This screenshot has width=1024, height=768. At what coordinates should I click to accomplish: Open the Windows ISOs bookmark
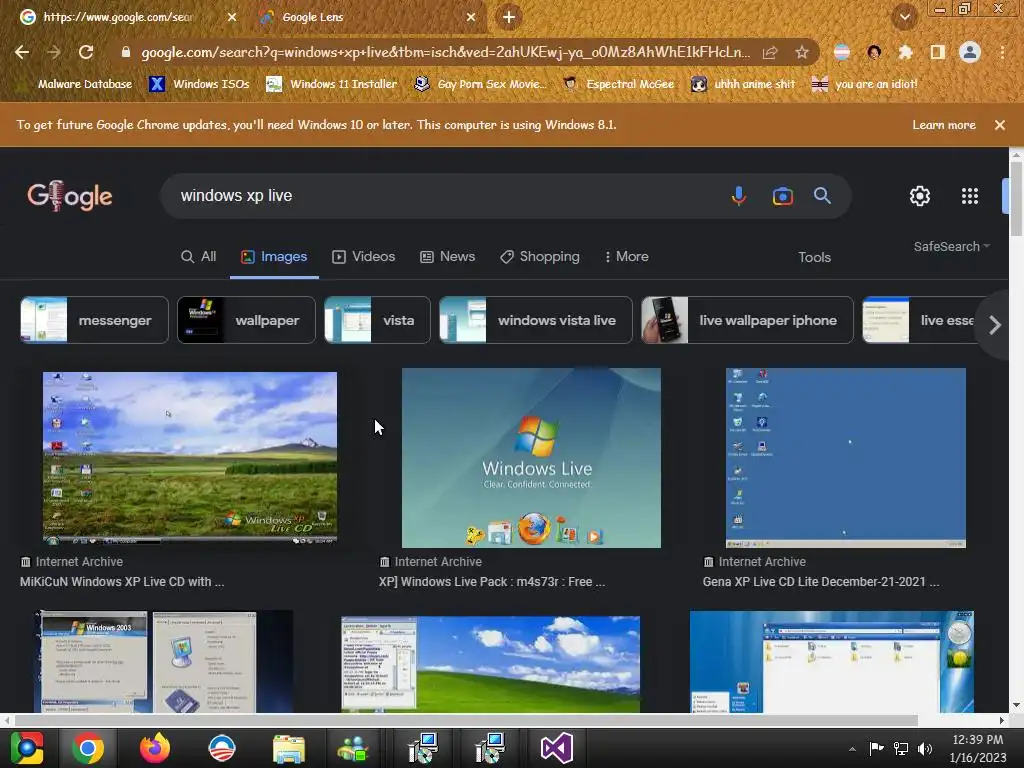(x=199, y=84)
